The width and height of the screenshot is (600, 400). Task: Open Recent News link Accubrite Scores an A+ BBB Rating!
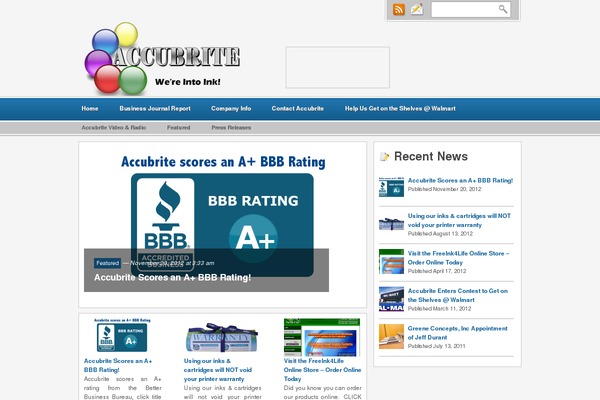click(460, 180)
